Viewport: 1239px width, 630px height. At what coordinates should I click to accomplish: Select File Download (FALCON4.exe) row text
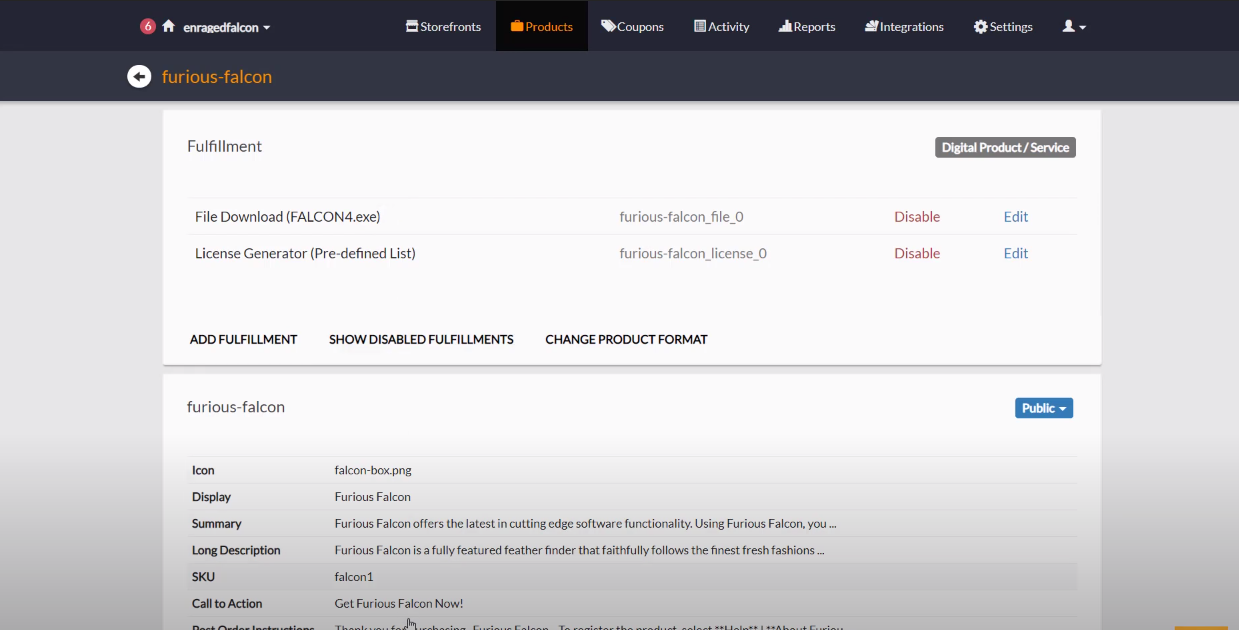tap(288, 216)
